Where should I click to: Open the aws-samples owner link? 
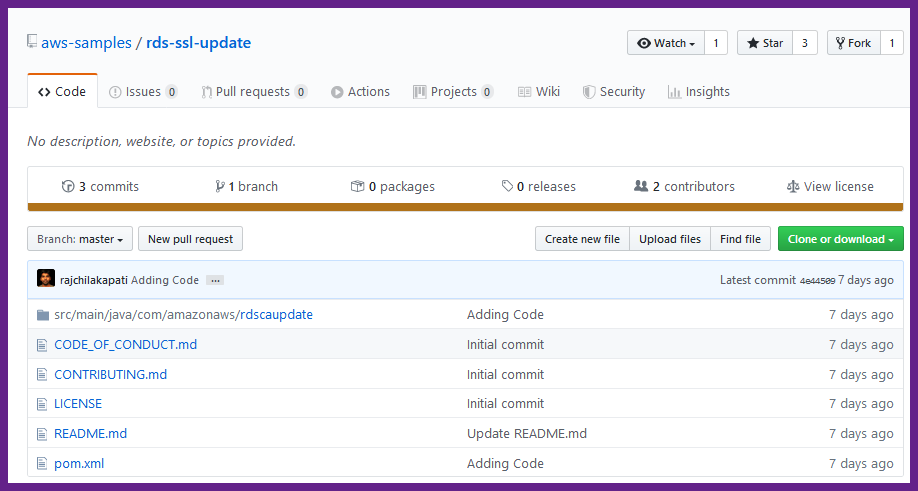click(x=86, y=43)
